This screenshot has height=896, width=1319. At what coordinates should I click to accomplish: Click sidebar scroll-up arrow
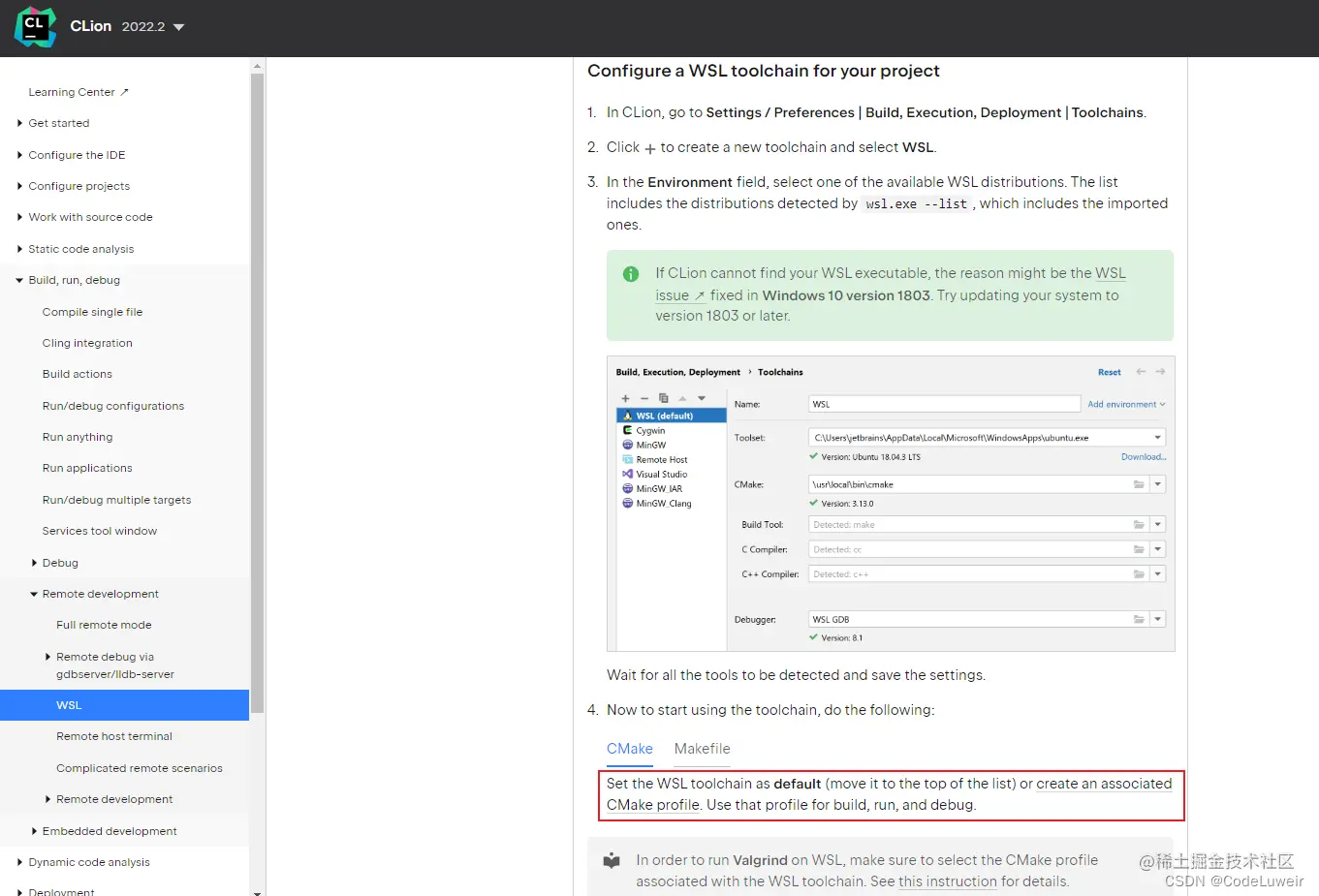point(257,66)
